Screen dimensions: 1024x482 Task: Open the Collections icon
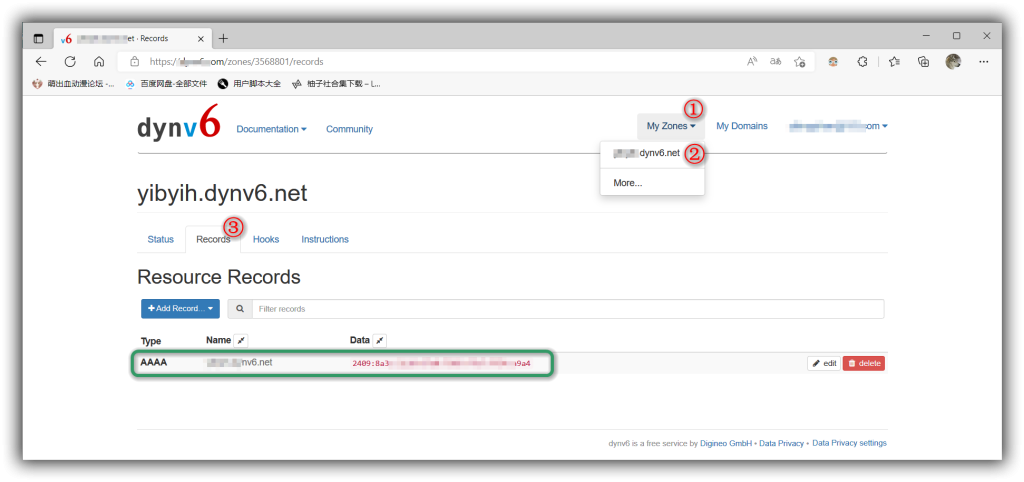[x=923, y=61]
